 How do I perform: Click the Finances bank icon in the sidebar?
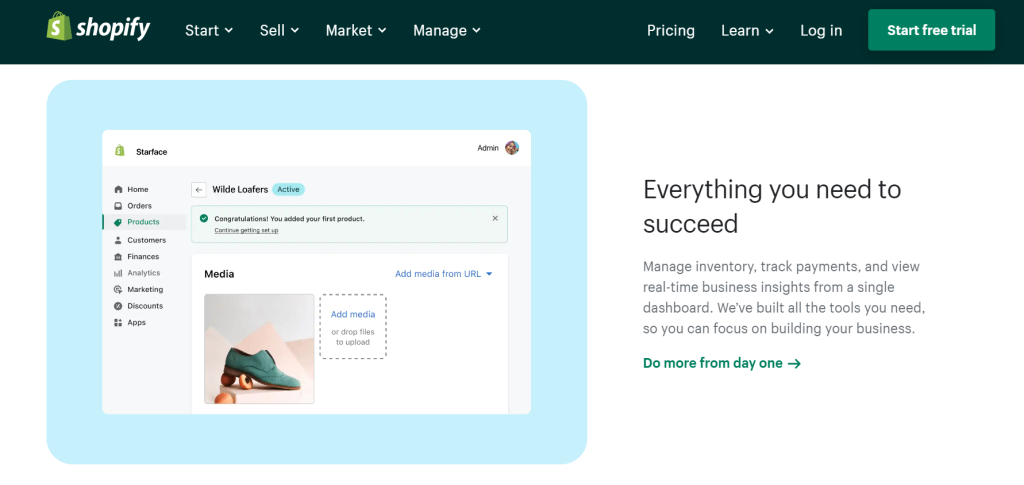118,257
